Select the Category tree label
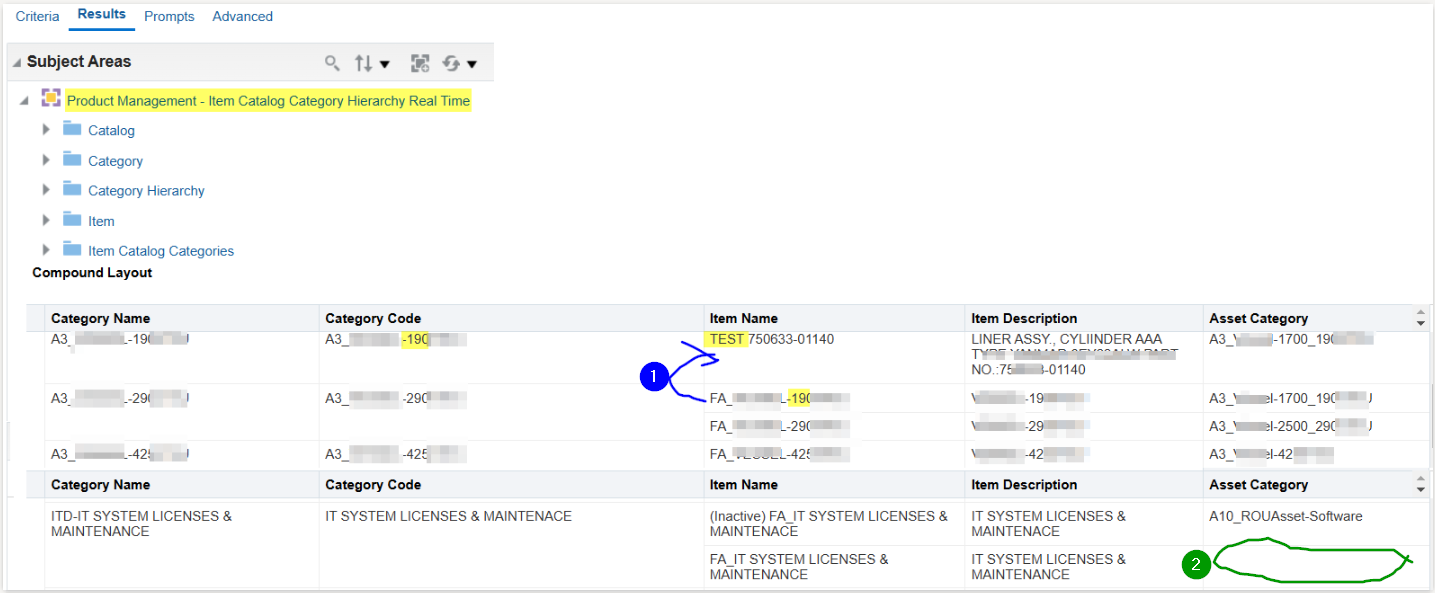Screen dimensions: 1435x593 pos(115,161)
